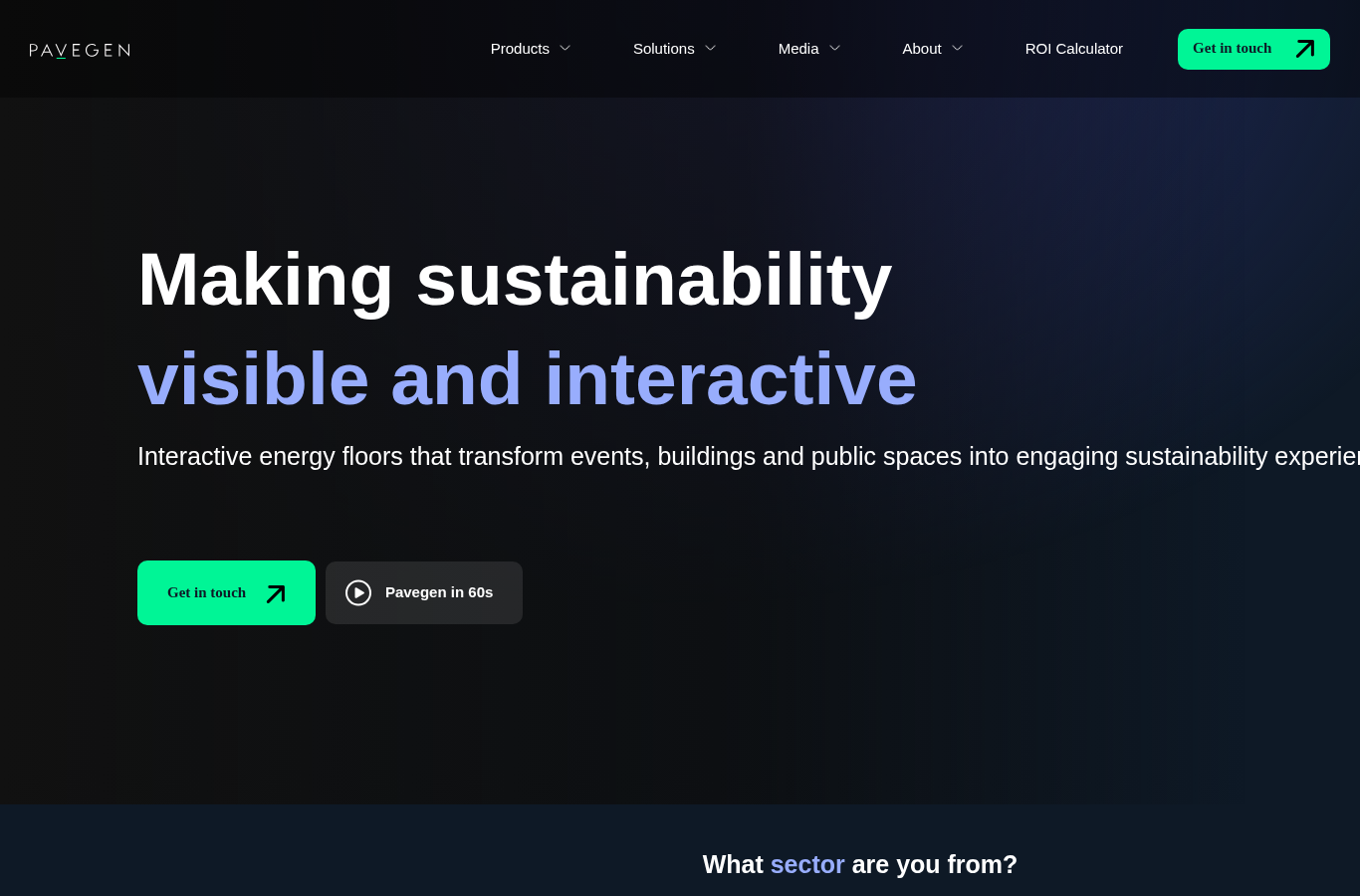This screenshot has width=1360, height=896.
Task: Click the arrow icon on the header Get in touch button
Action: 1305,49
